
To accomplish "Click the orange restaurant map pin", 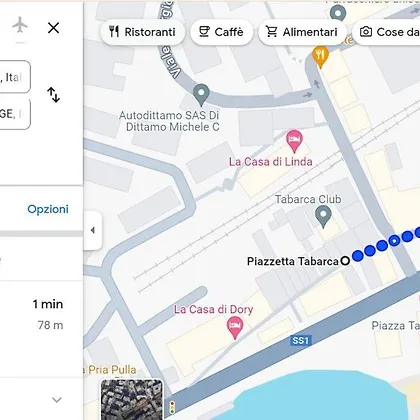I will (320, 56).
